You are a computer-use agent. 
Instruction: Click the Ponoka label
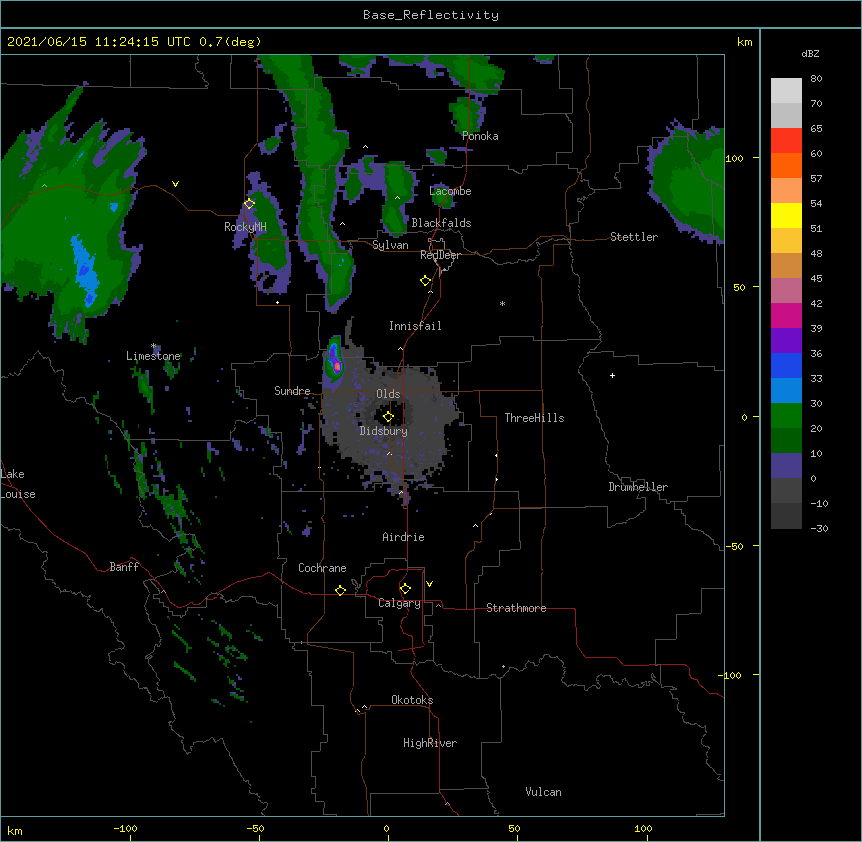(480, 136)
